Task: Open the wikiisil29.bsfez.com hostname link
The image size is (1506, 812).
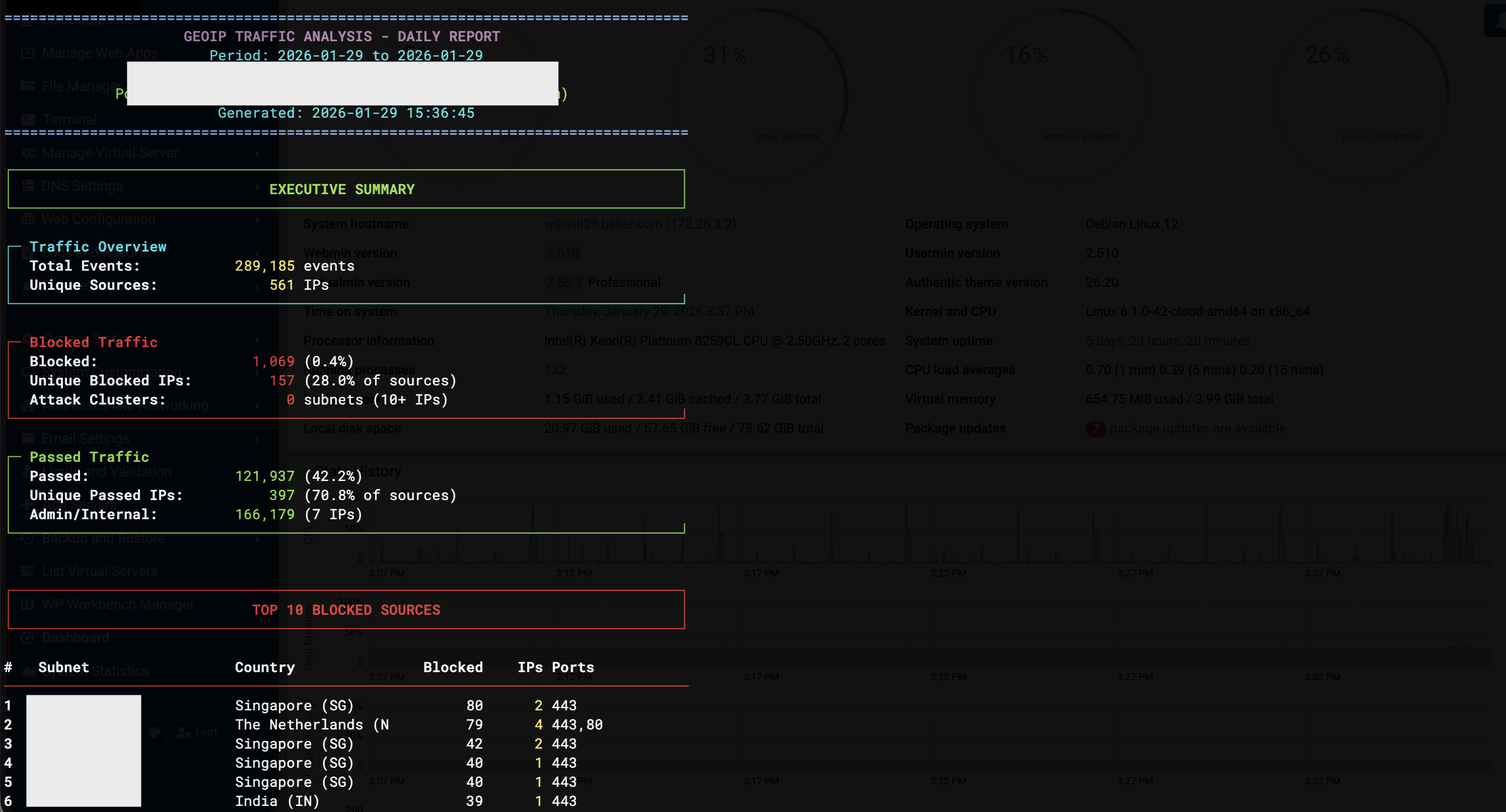Action: [603, 224]
